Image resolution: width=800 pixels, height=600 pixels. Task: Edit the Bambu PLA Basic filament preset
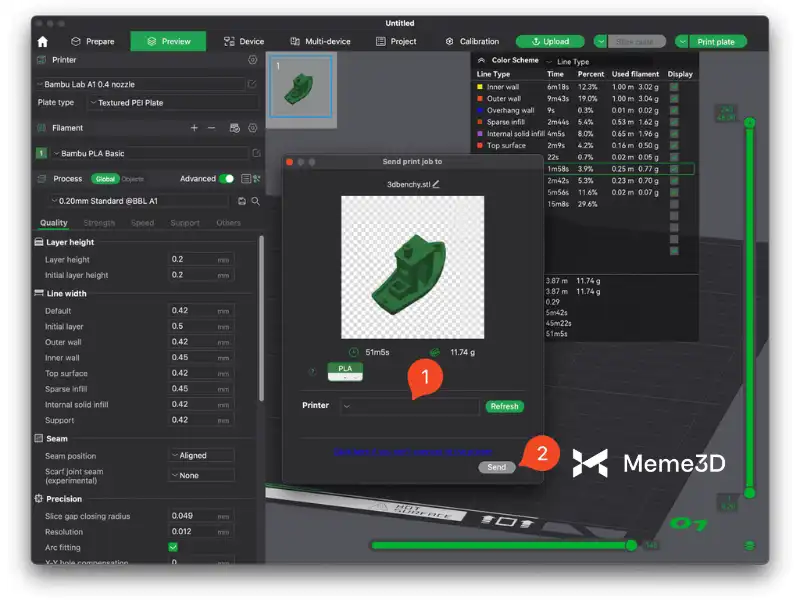click(x=256, y=153)
